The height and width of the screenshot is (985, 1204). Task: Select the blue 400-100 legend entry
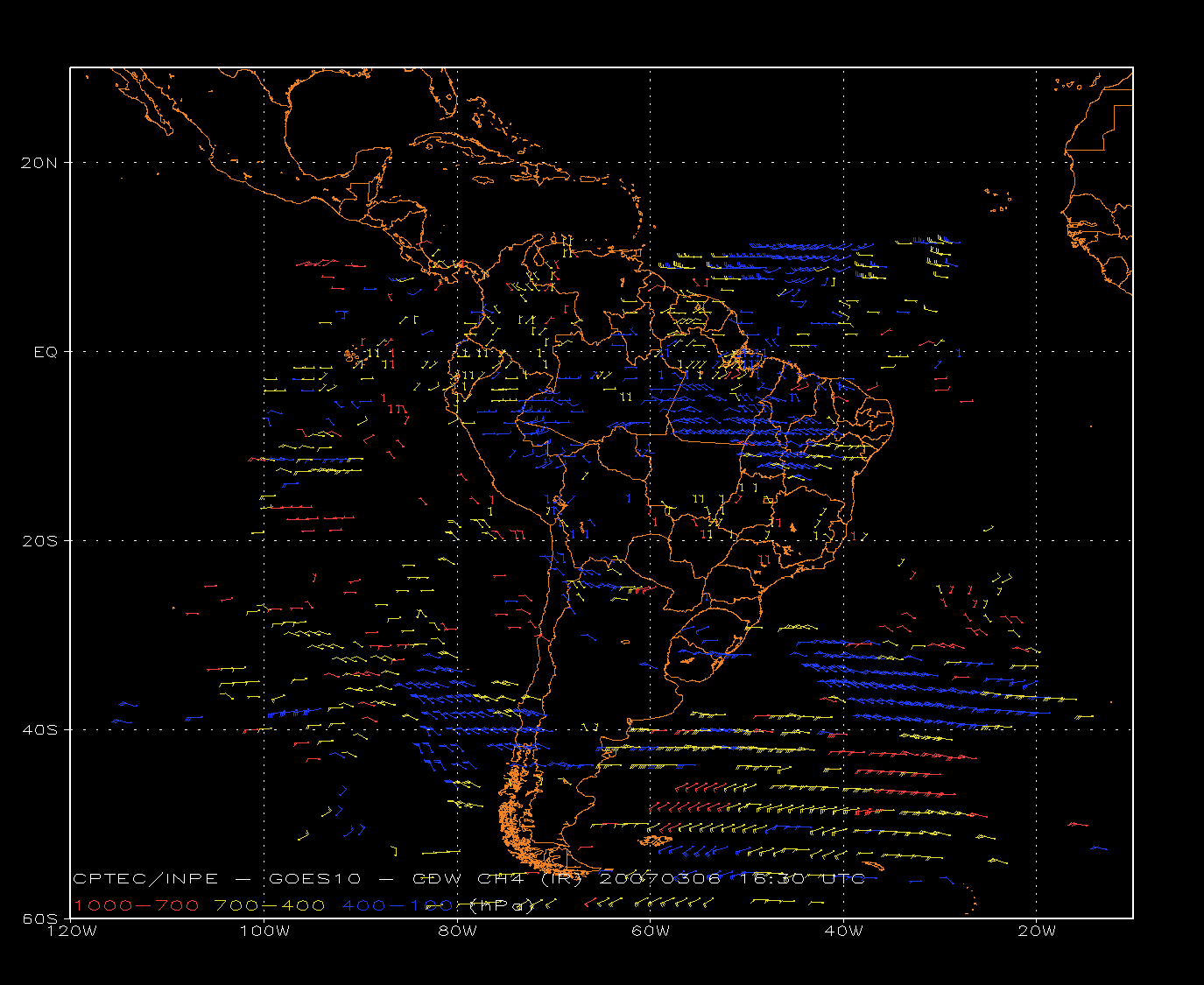[398, 905]
